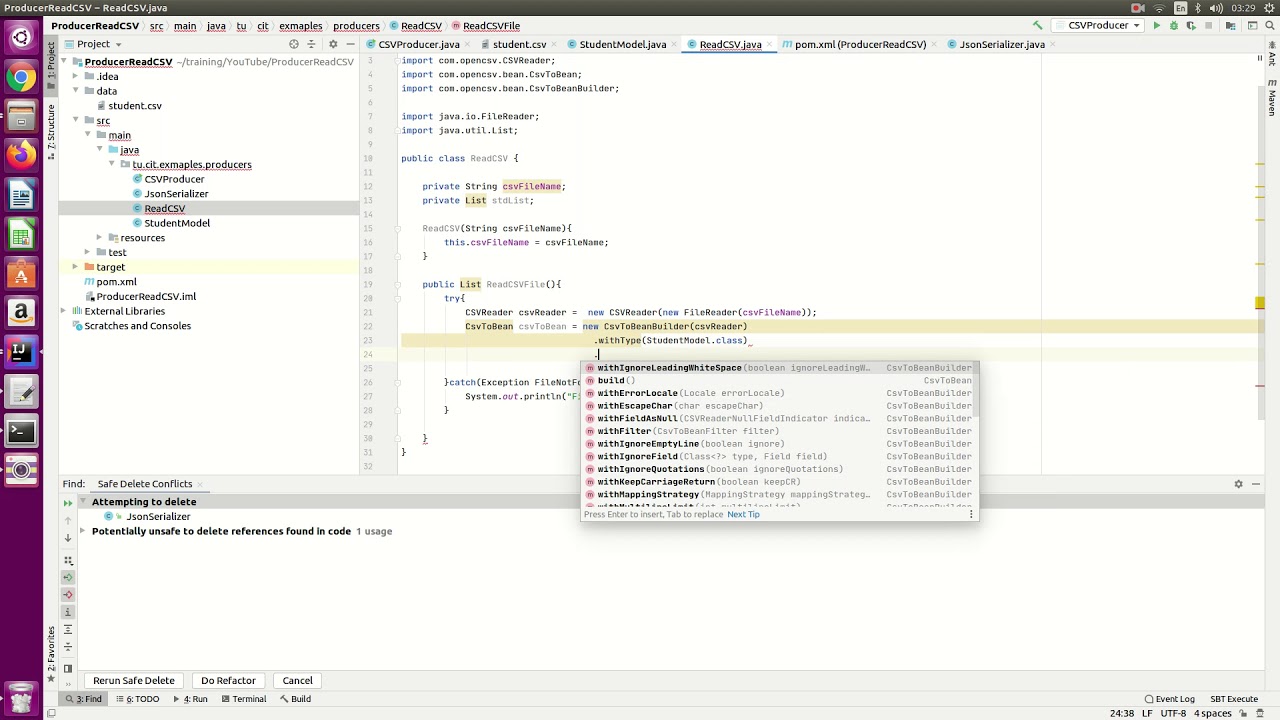Switch to the CSVProducer.java tab
The height and width of the screenshot is (720, 1280).
click(x=418, y=44)
